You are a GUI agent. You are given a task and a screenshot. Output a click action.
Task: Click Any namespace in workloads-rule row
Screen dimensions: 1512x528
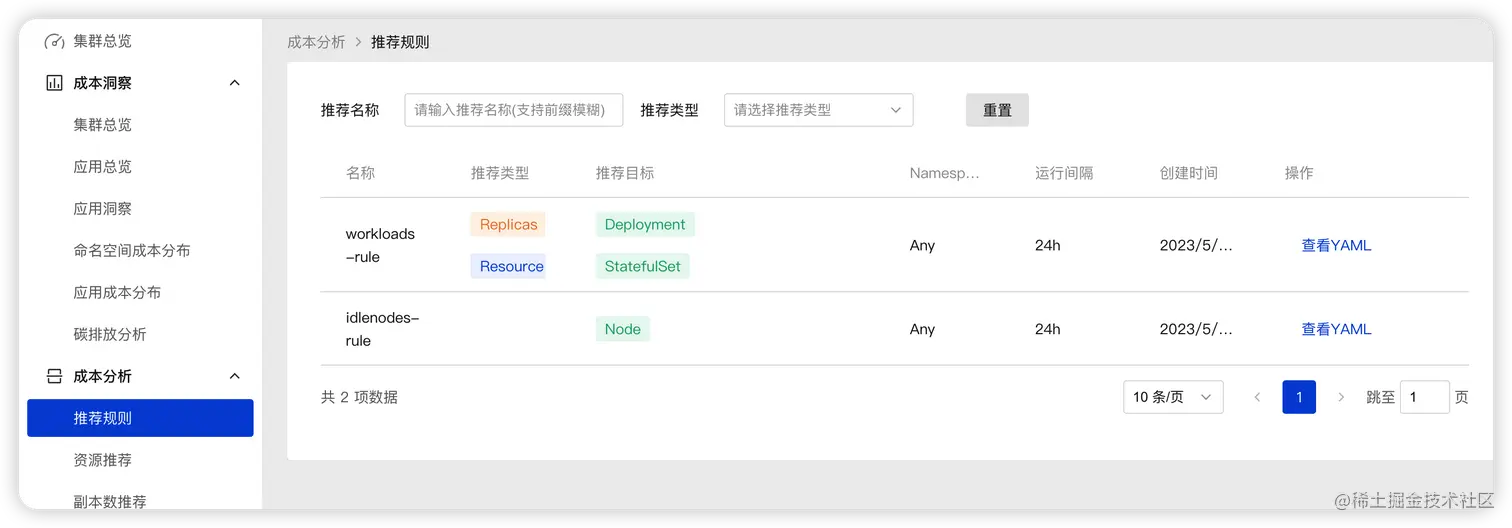922,245
